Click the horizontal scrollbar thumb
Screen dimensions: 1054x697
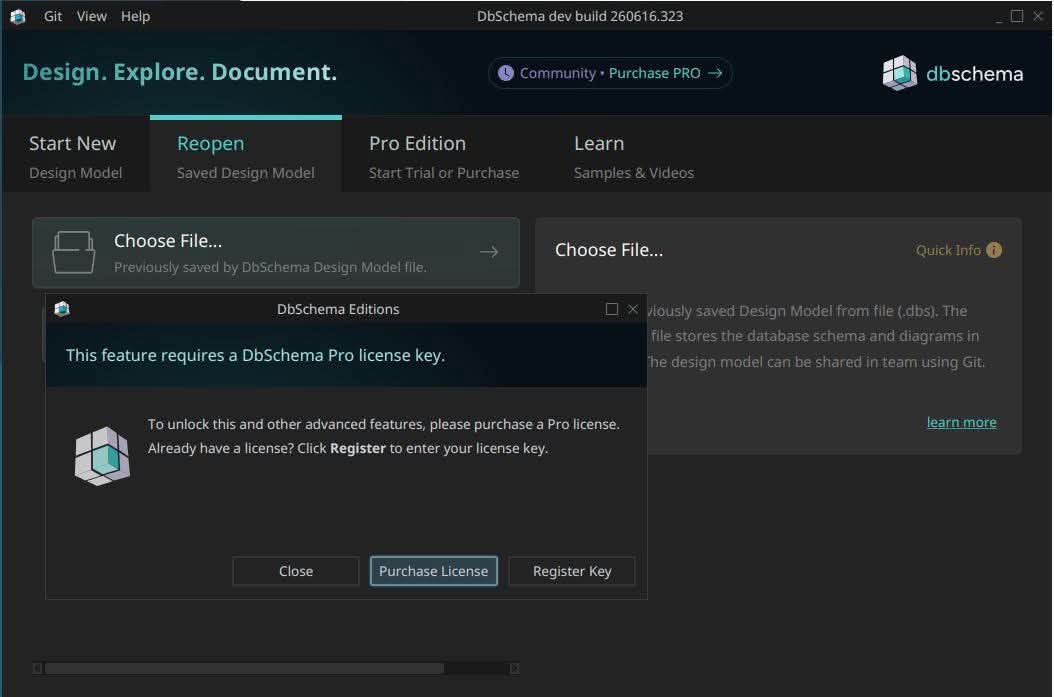point(244,668)
